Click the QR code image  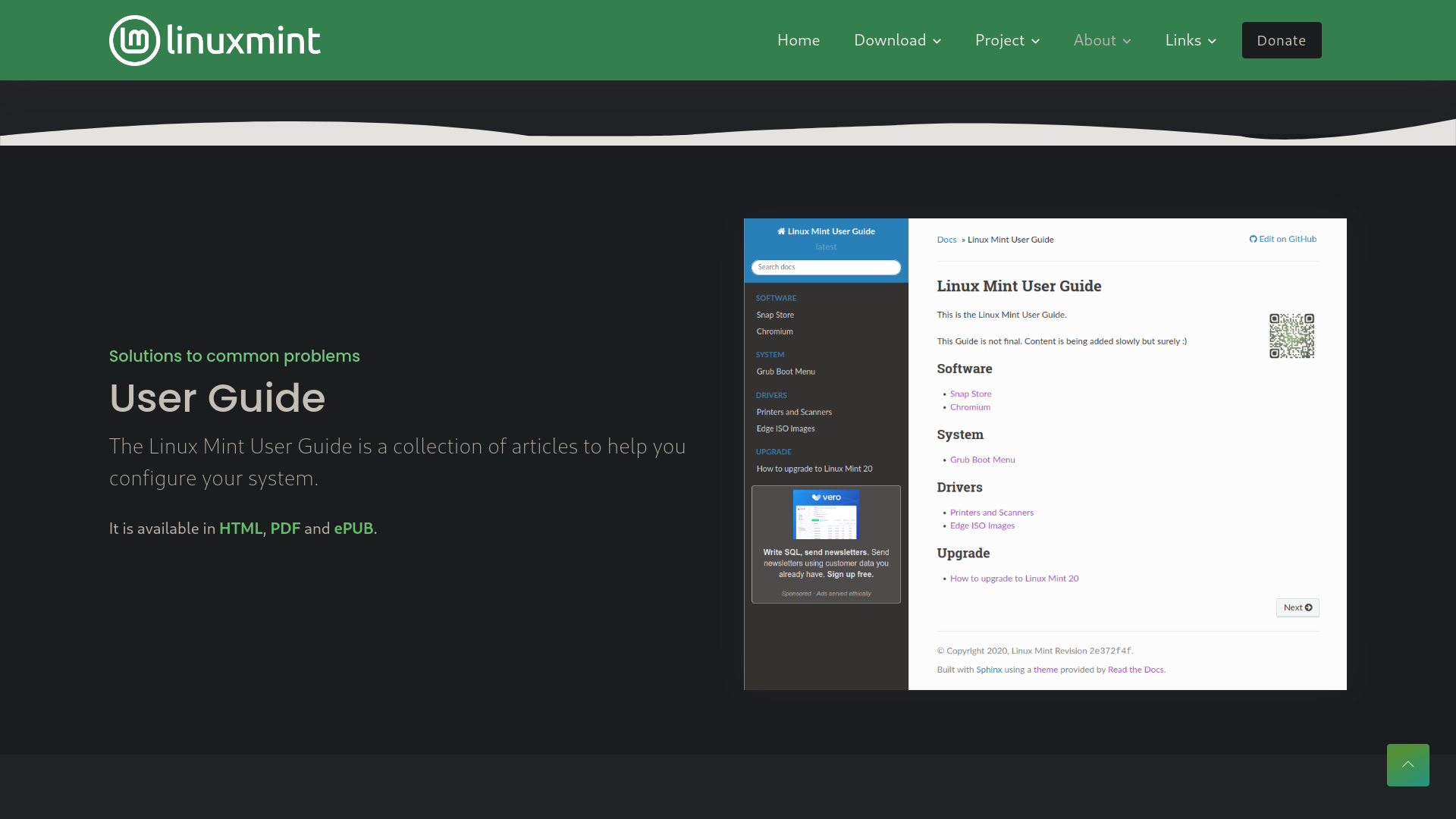pyautogui.click(x=1291, y=335)
